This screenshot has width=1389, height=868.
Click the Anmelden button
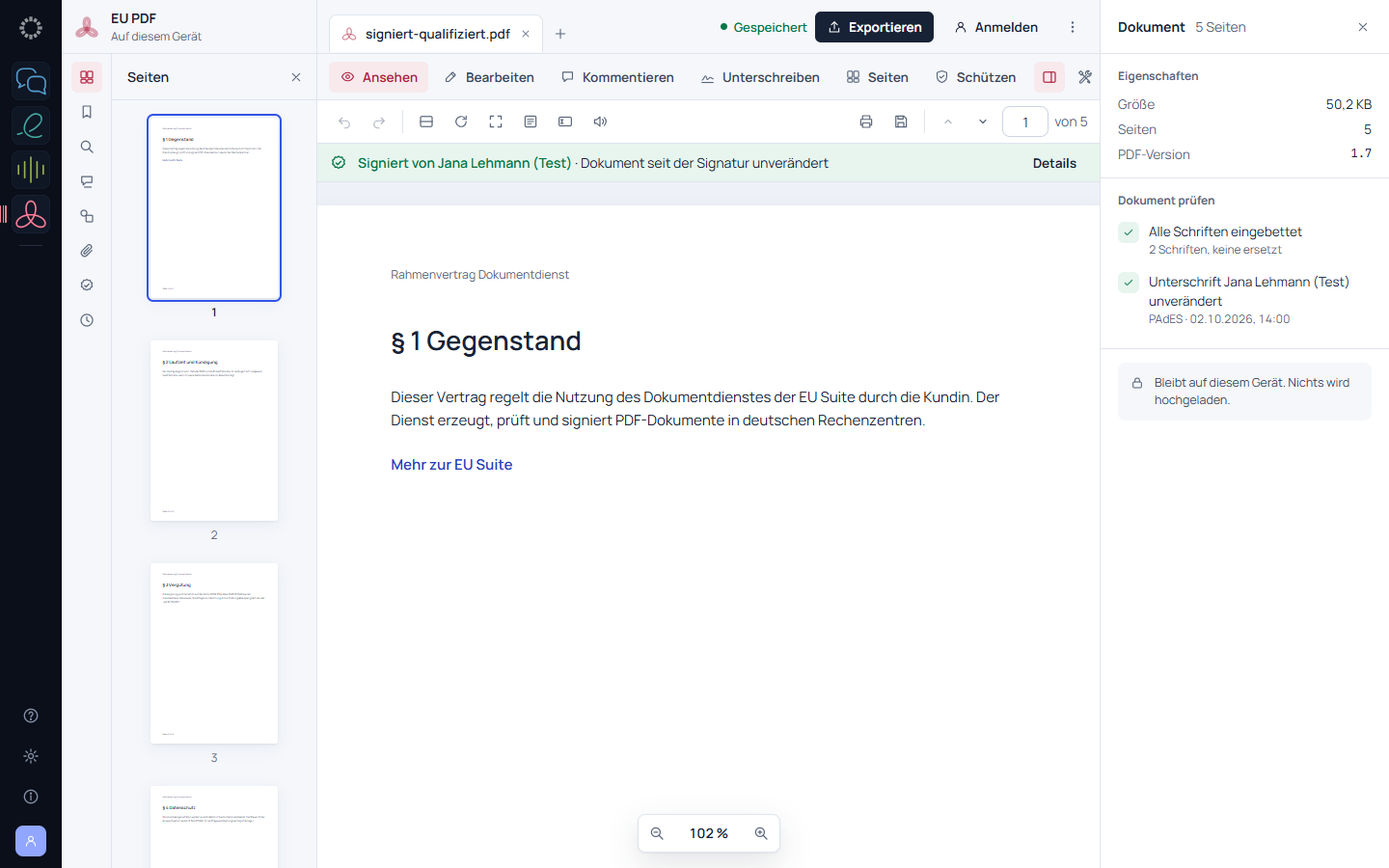996,27
